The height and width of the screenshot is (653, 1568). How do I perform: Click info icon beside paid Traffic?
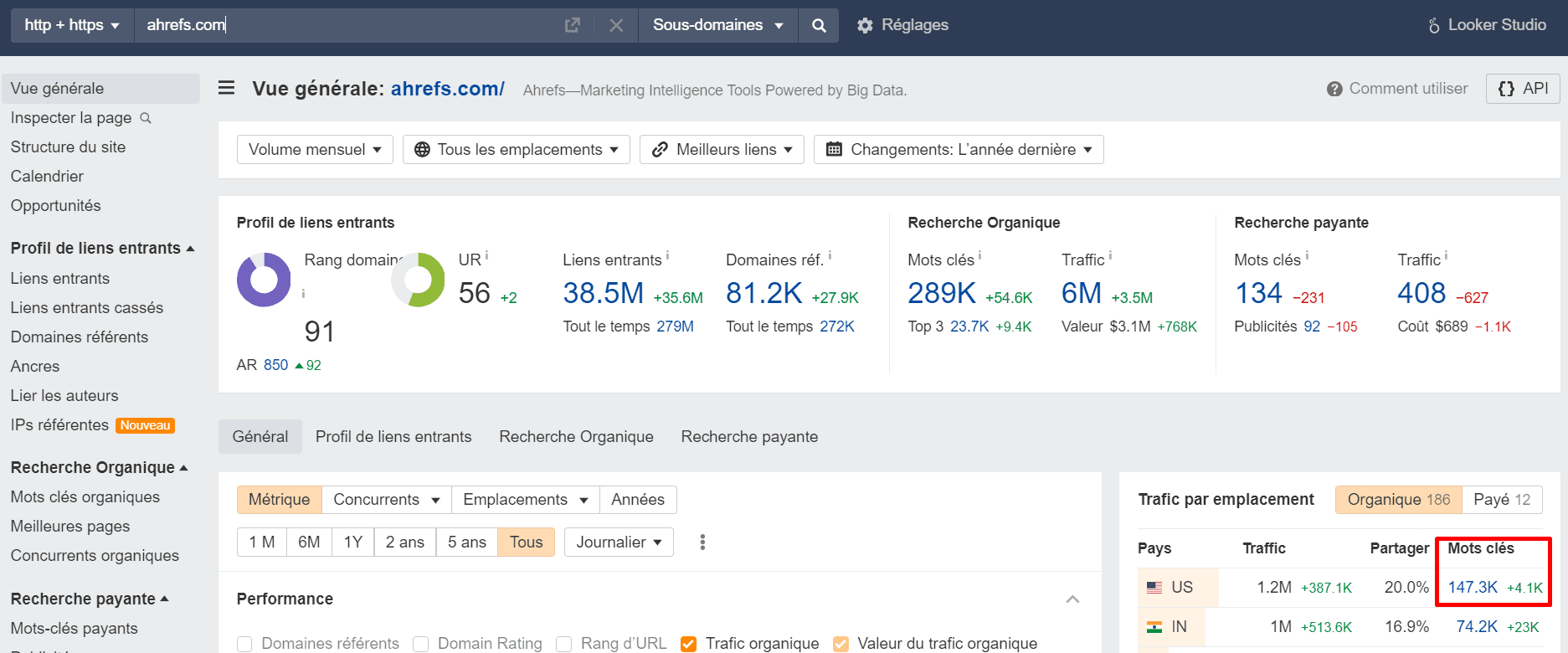point(1446,255)
